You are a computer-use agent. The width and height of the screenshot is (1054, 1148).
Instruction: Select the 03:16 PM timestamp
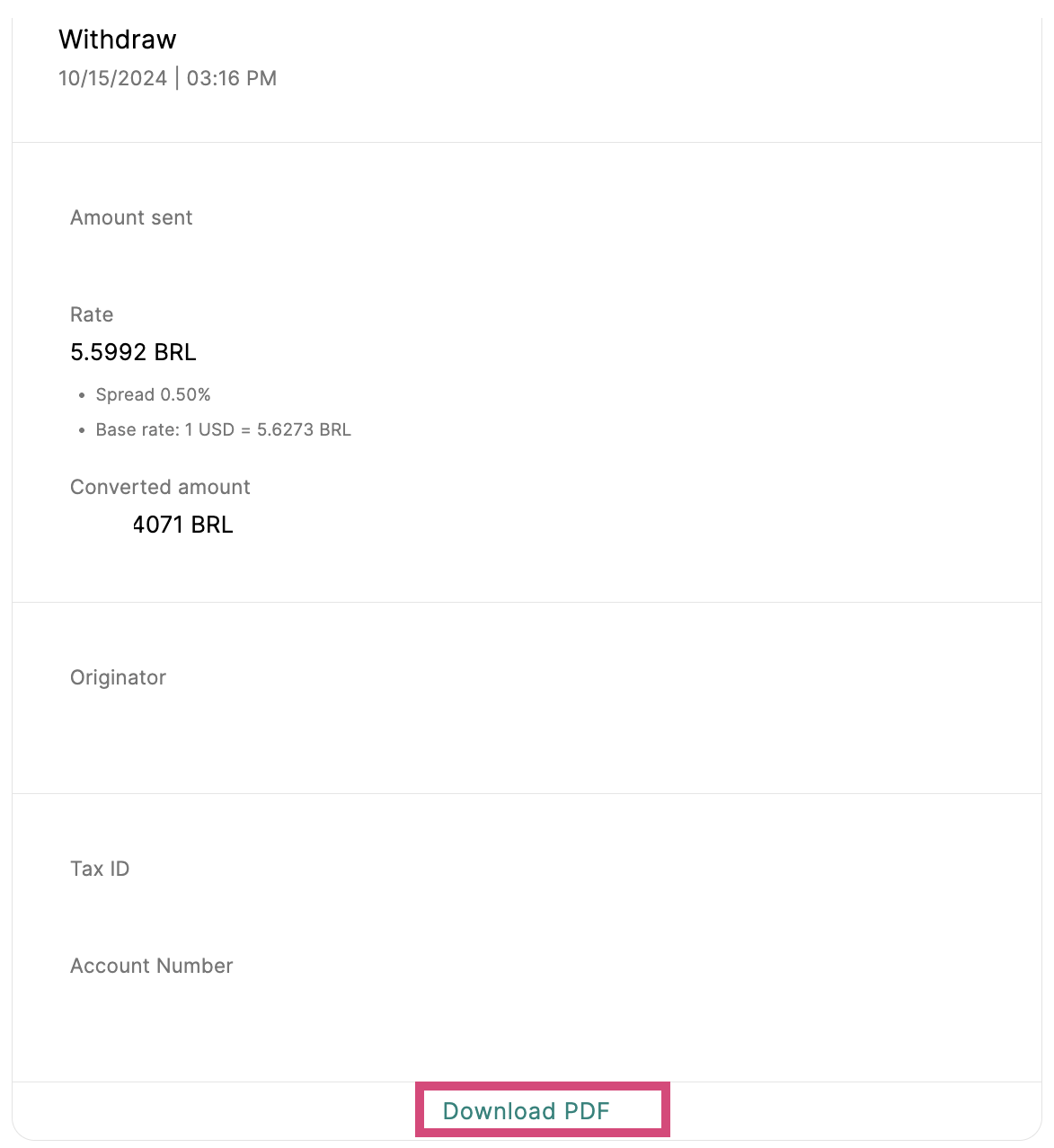(232, 78)
